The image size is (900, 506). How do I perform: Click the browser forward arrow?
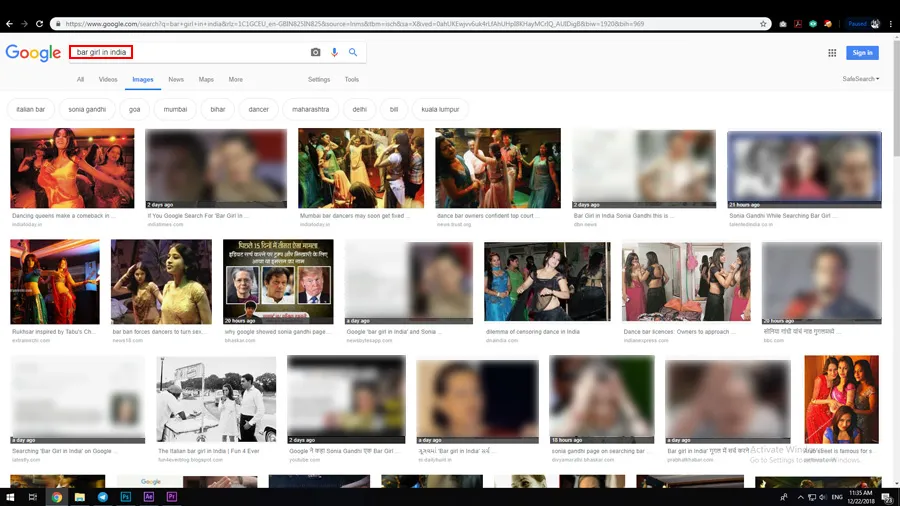[24, 24]
